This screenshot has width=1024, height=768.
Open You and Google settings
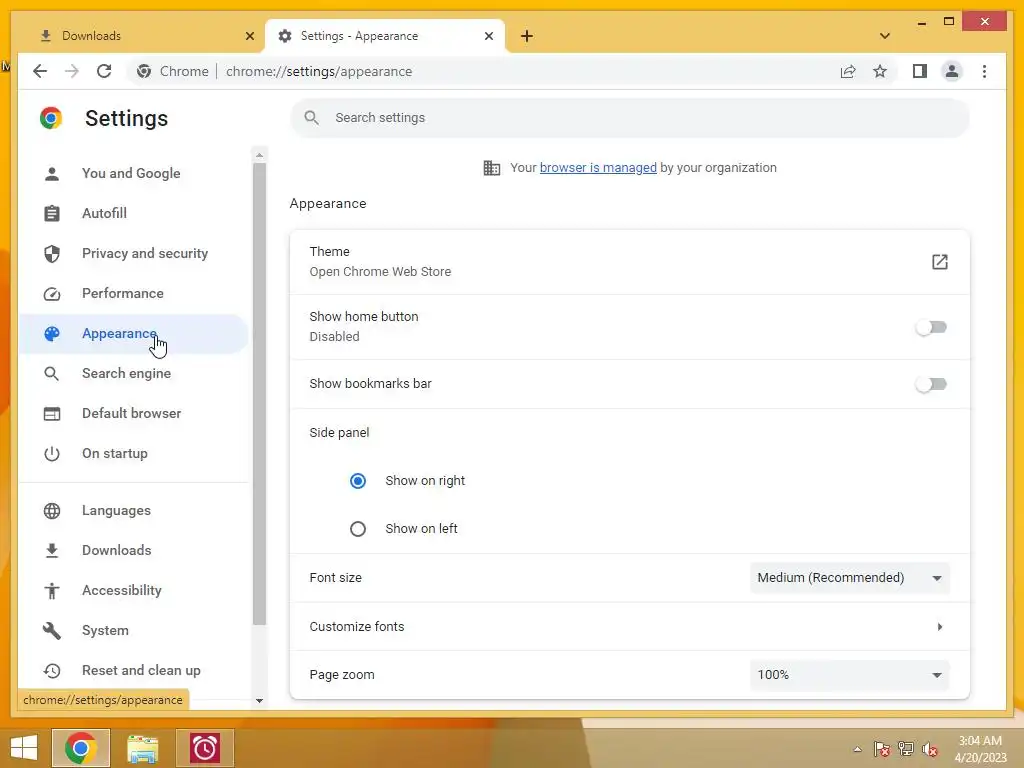tap(133, 173)
